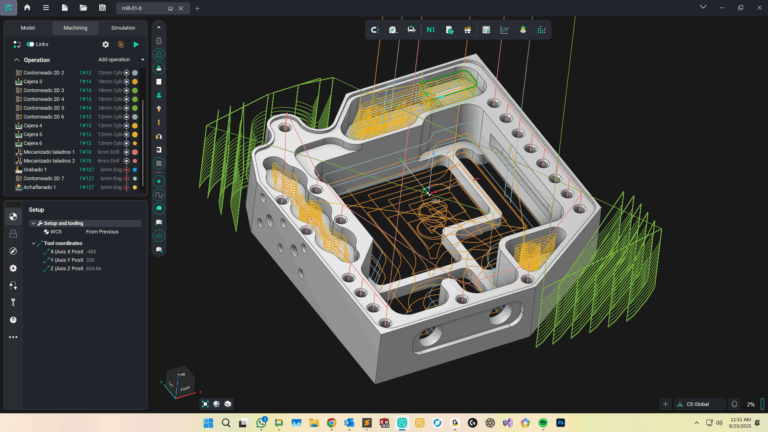This screenshot has width=768, height=432.
Task: Select the compass icon in left sidebar
Action: (x=13, y=251)
